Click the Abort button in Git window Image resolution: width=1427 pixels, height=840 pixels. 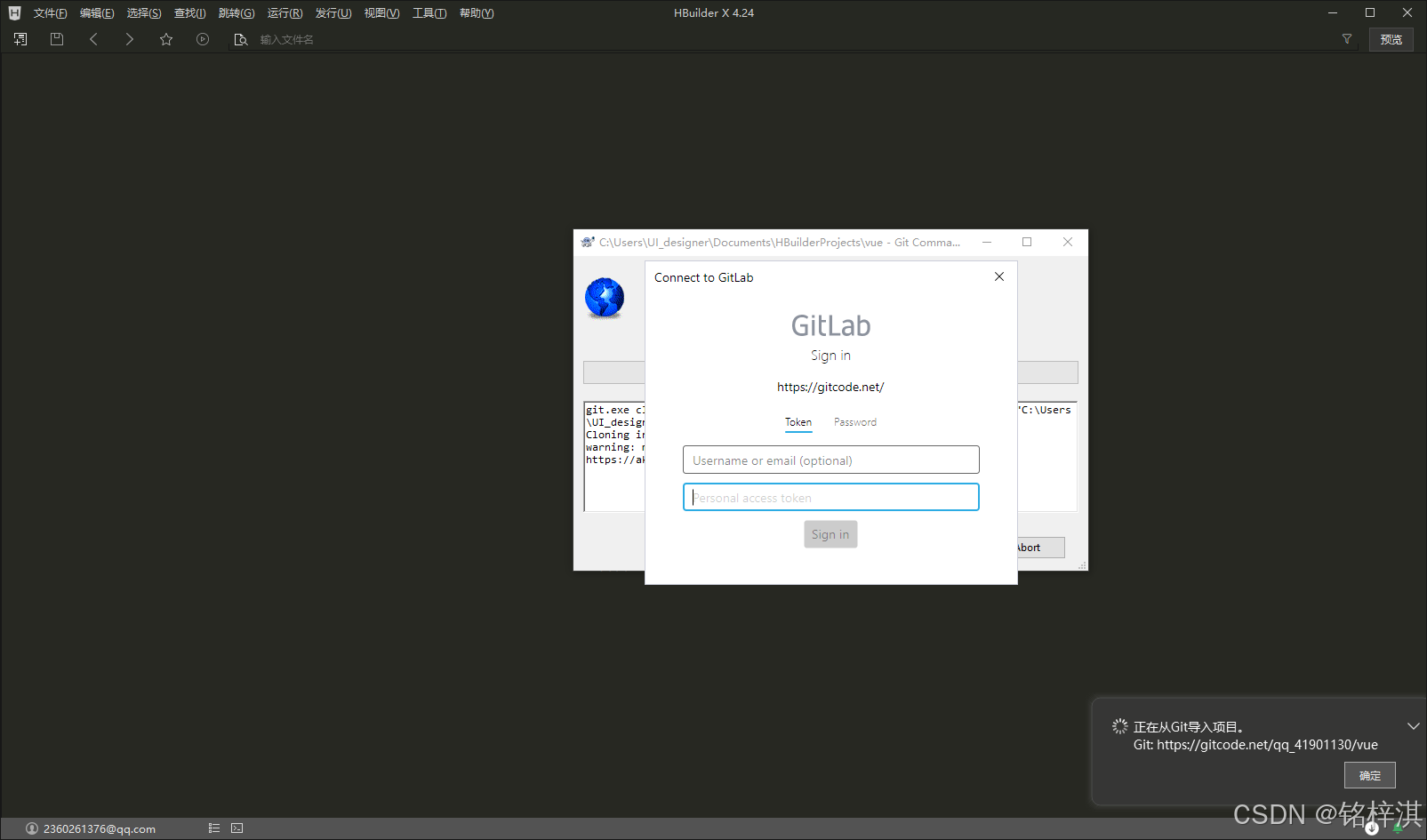[x=1040, y=548]
